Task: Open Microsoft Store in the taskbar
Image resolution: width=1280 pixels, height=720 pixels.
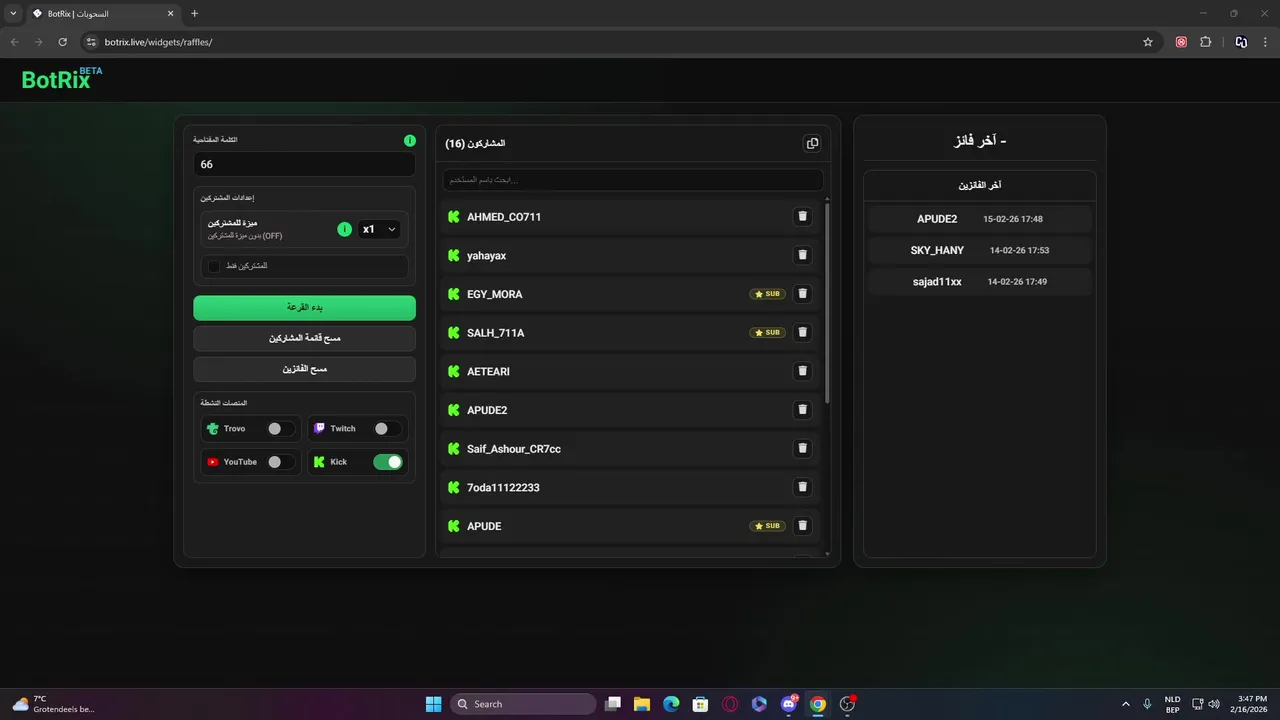Action: click(701, 704)
